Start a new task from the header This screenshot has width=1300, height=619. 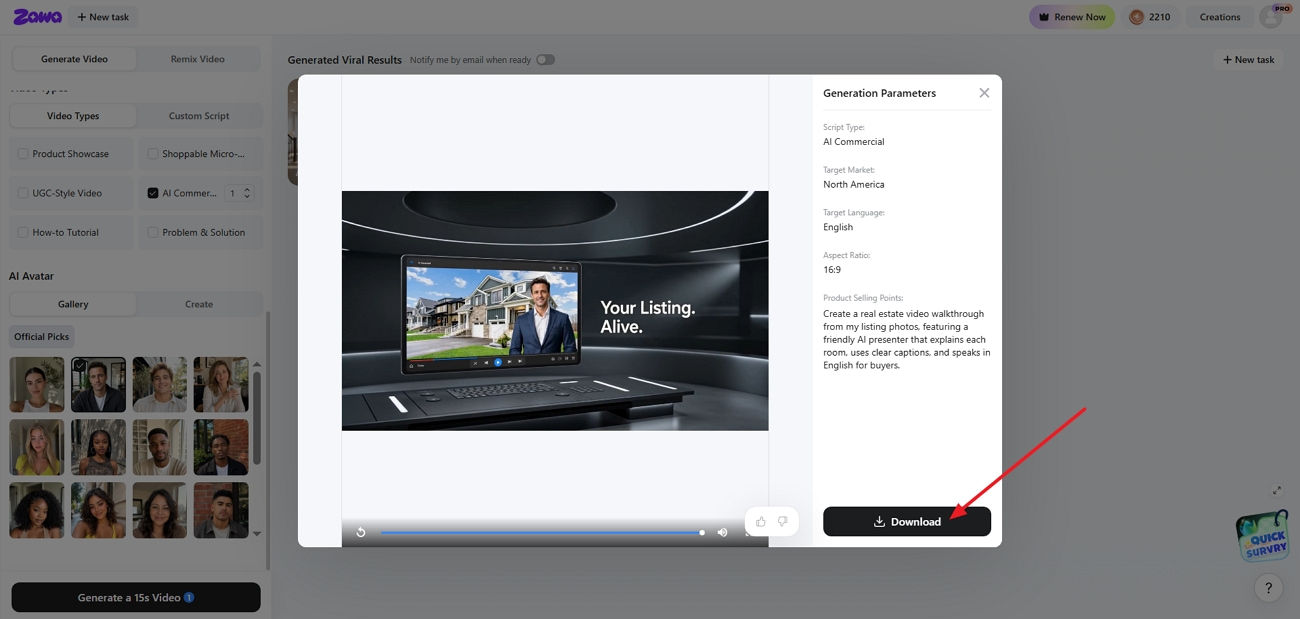pos(104,17)
